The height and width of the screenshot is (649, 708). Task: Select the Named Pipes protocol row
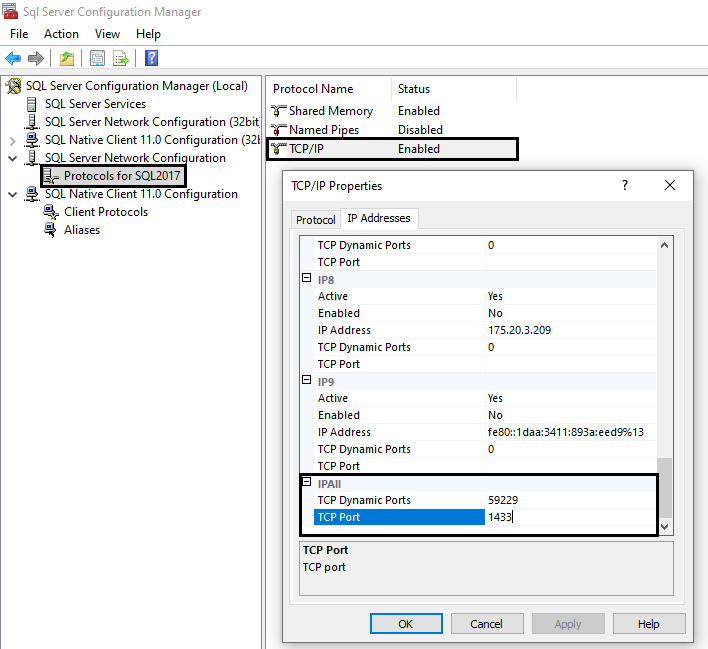393,130
